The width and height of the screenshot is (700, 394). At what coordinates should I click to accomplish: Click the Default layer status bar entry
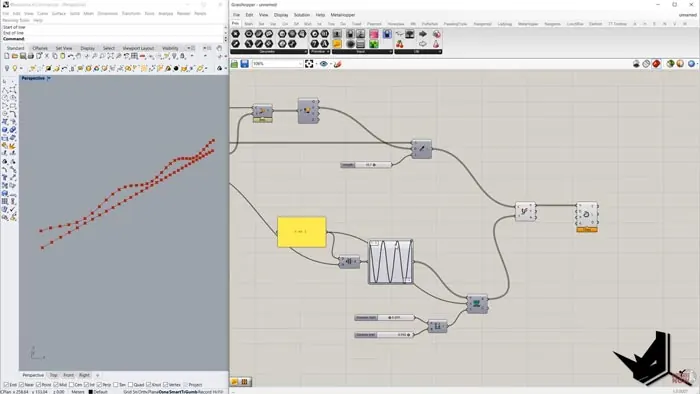click(x=98, y=392)
